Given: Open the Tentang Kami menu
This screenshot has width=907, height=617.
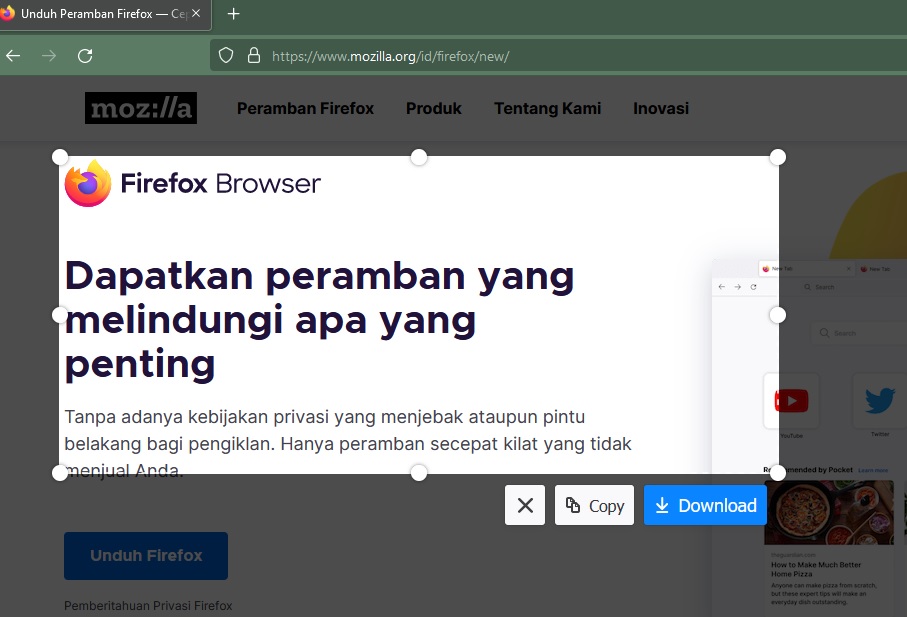Looking at the screenshot, I should (547, 109).
